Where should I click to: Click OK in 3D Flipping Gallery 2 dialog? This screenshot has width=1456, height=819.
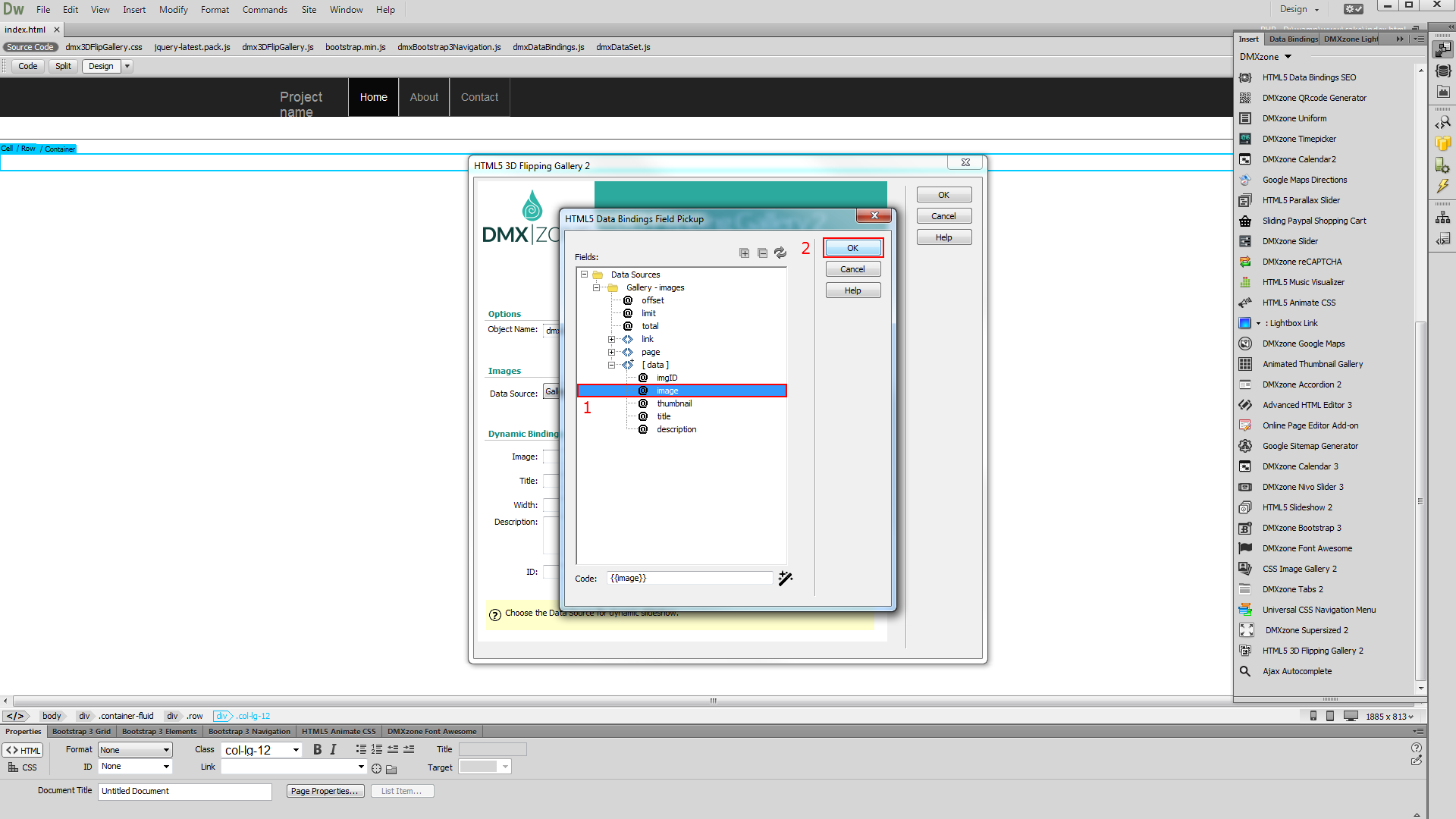943,195
